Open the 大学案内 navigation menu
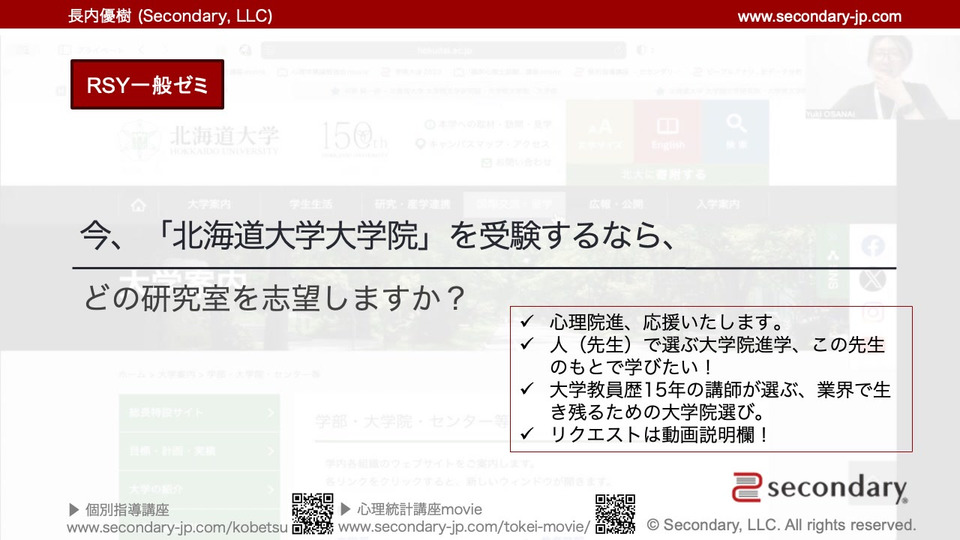This screenshot has width=960, height=540. (209, 204)
